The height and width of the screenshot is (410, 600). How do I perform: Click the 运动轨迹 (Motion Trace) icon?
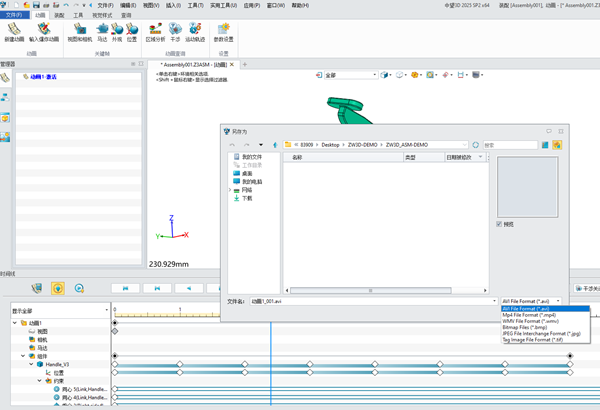coord(195,32)
